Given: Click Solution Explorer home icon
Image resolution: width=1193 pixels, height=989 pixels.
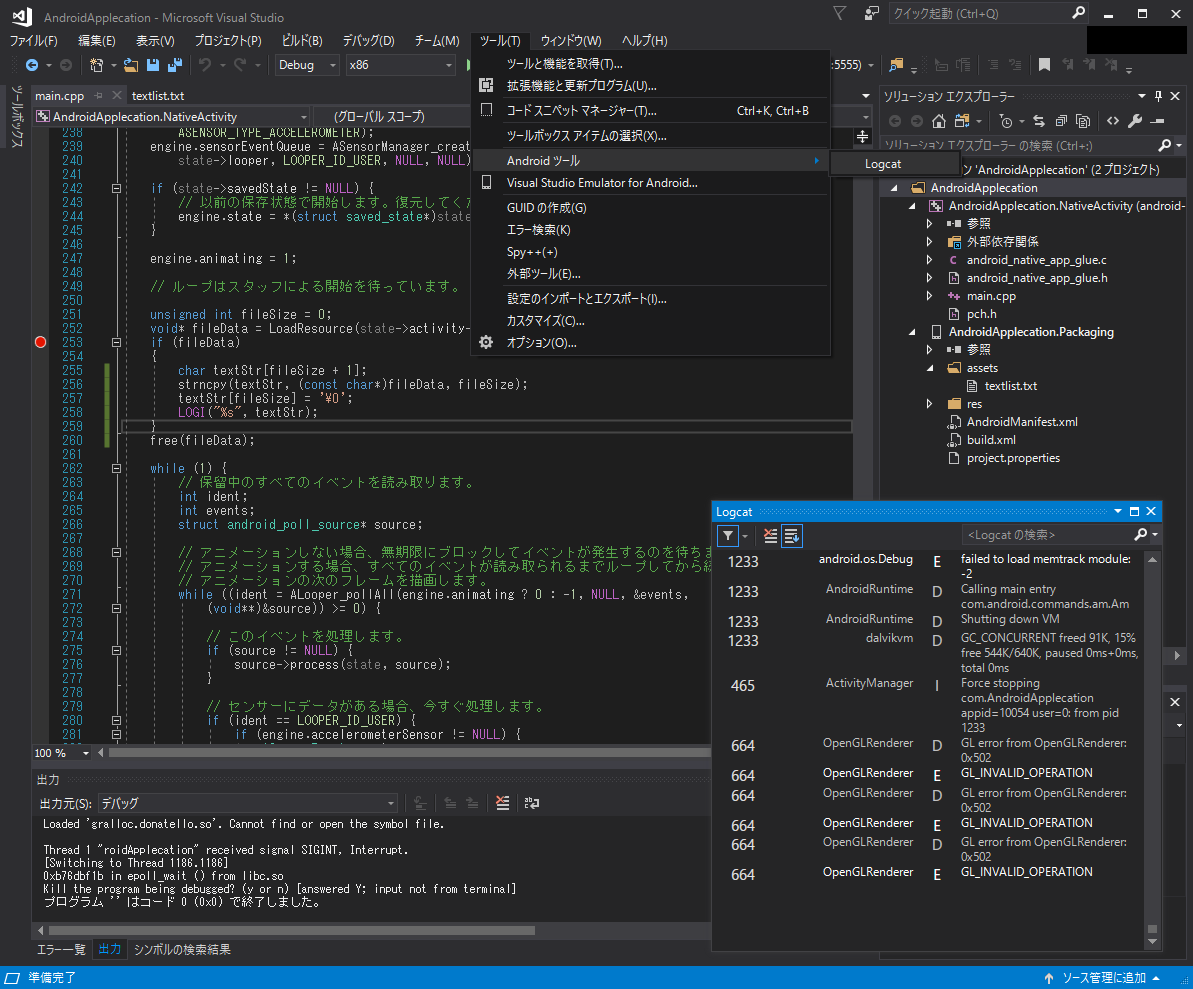Looking at the screenshot, I should coord(939,121).
